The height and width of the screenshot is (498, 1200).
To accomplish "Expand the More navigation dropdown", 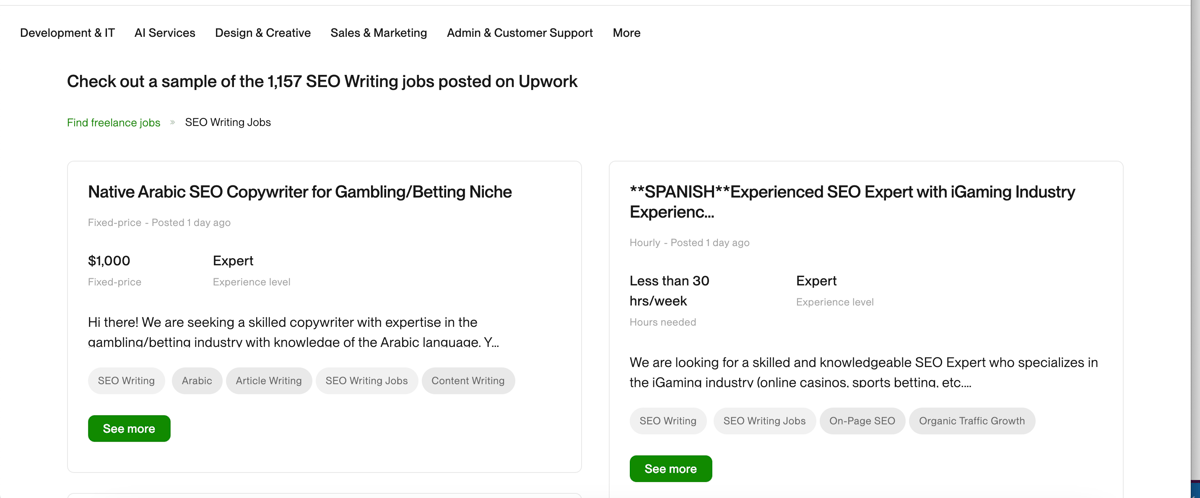I will (627, 33).
